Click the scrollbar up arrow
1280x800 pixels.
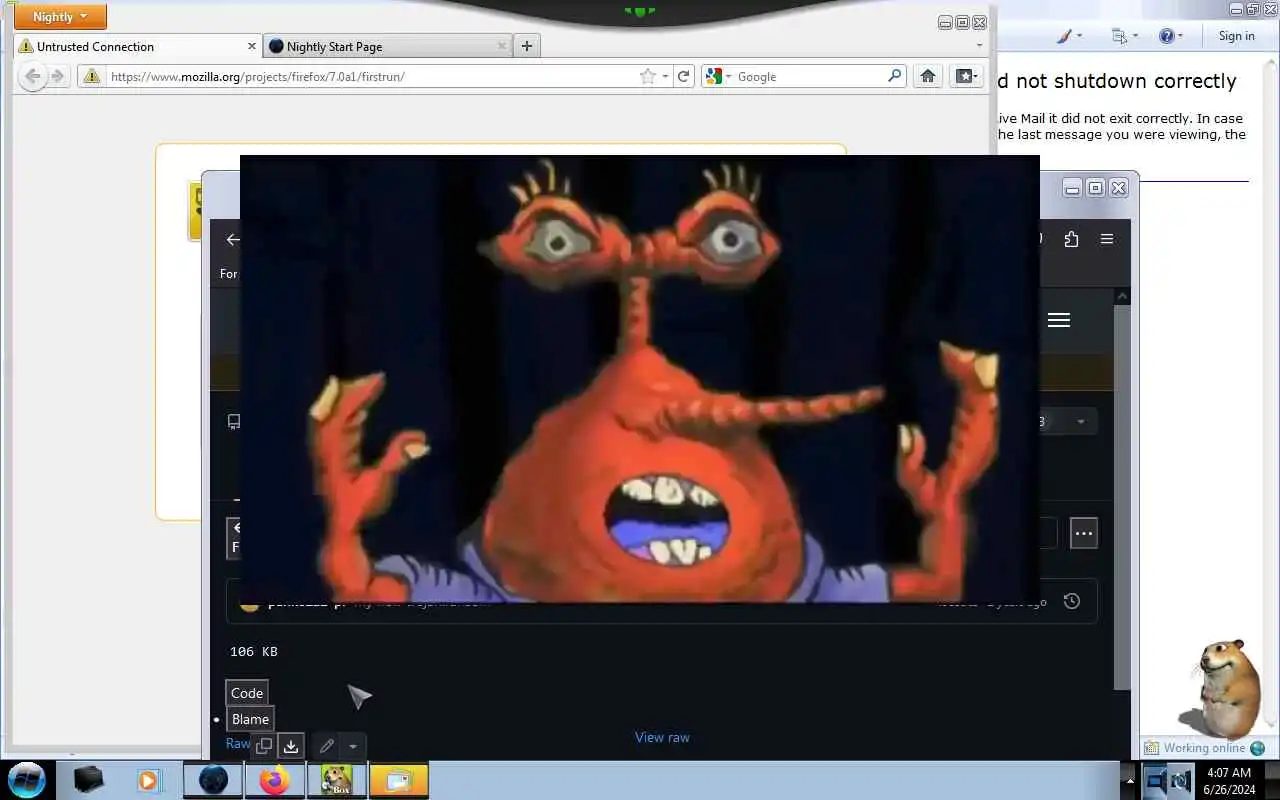point(1122,296)
